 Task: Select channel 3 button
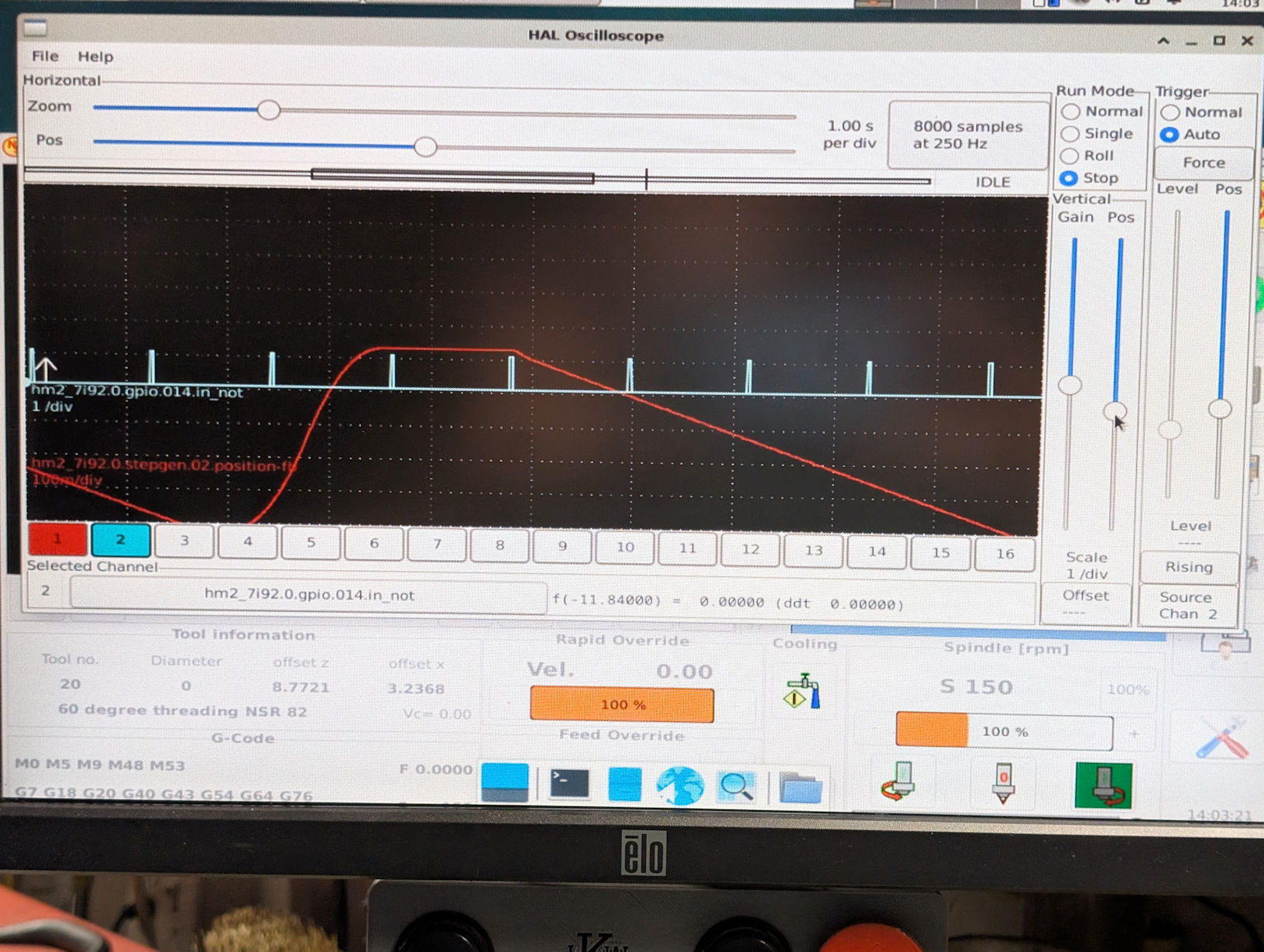coord(184,541)
